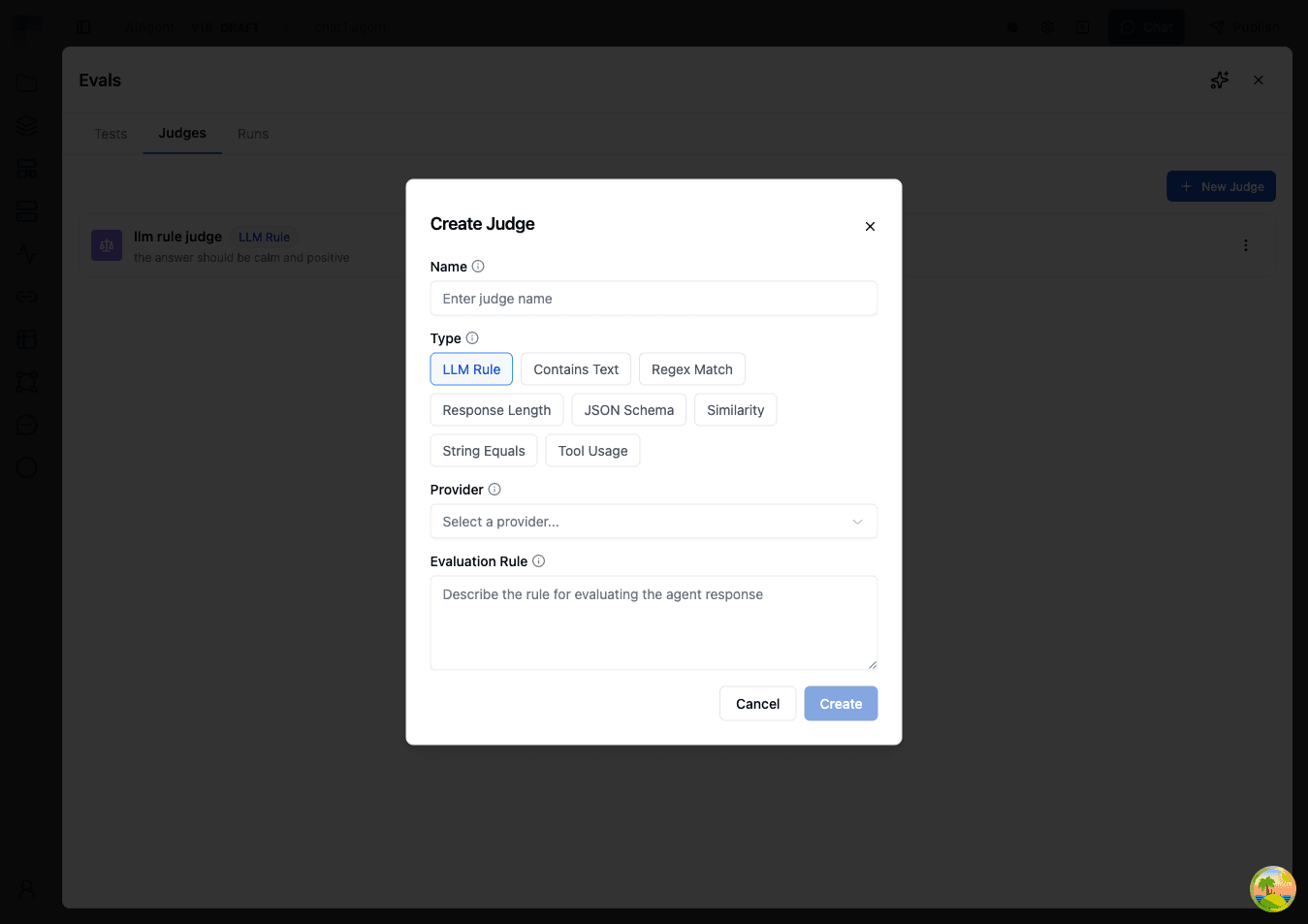
Task: Click the scales icon beside llm rule judge
Action: click(106, 244)
